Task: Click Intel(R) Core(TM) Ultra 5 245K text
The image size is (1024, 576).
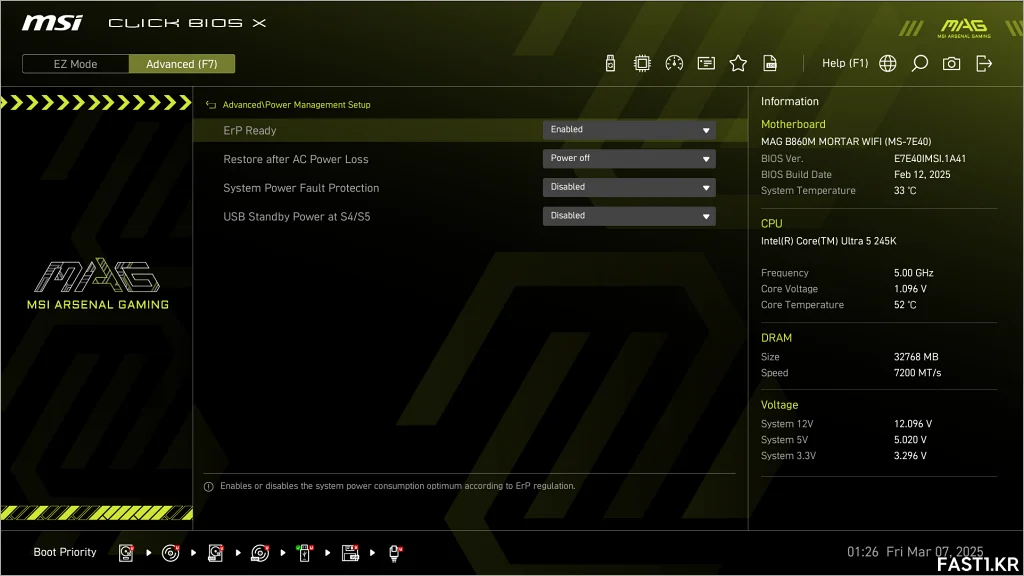Action: (x=828, y=241)
